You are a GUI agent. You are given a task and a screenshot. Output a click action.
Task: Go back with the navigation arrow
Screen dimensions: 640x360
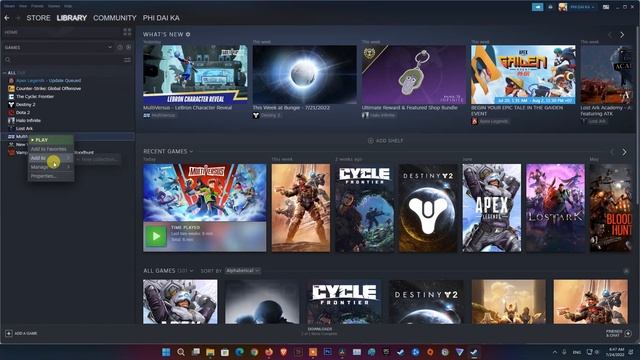point(7,18)
